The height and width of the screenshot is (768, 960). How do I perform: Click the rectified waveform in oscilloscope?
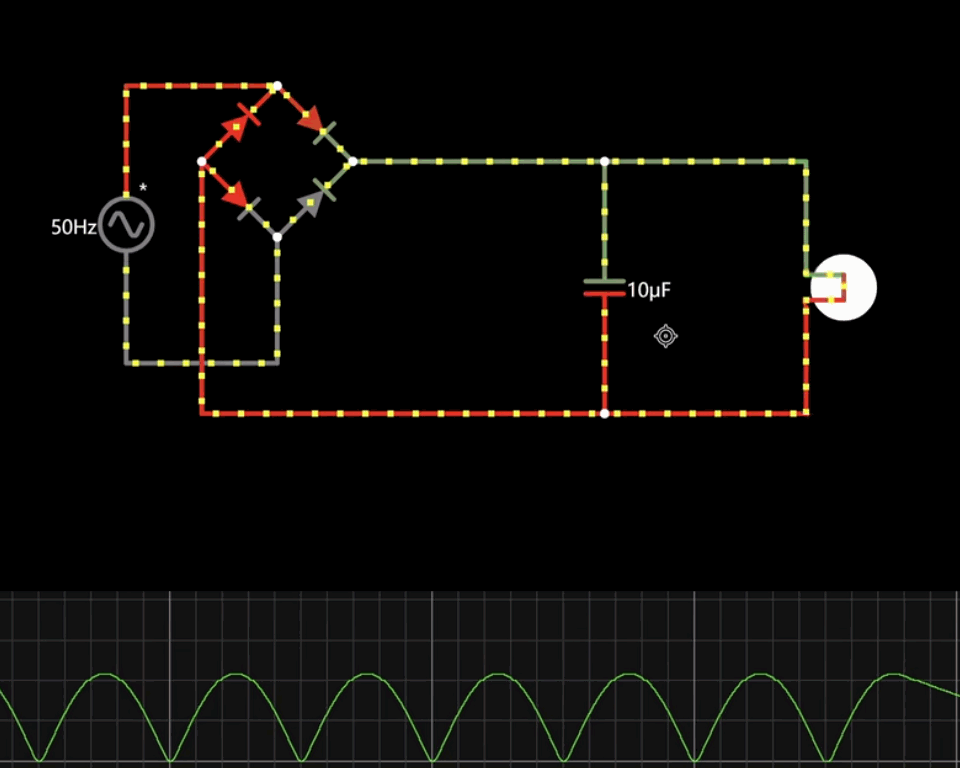point(480,717)
